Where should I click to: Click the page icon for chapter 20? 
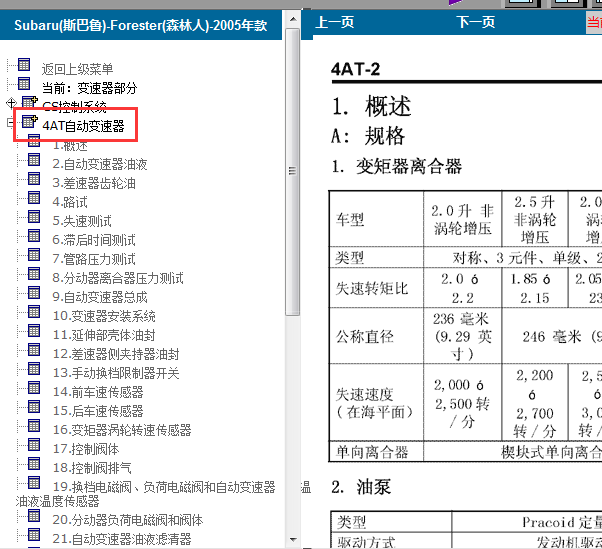coord(34,516)
